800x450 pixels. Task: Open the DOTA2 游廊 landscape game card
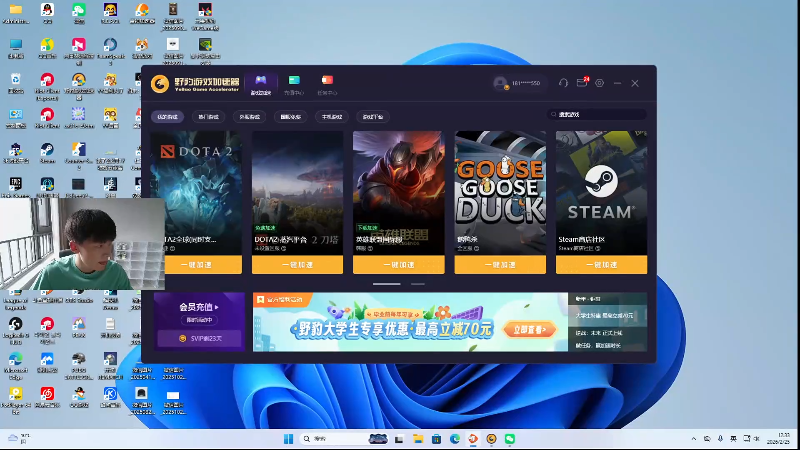(297, 193)
